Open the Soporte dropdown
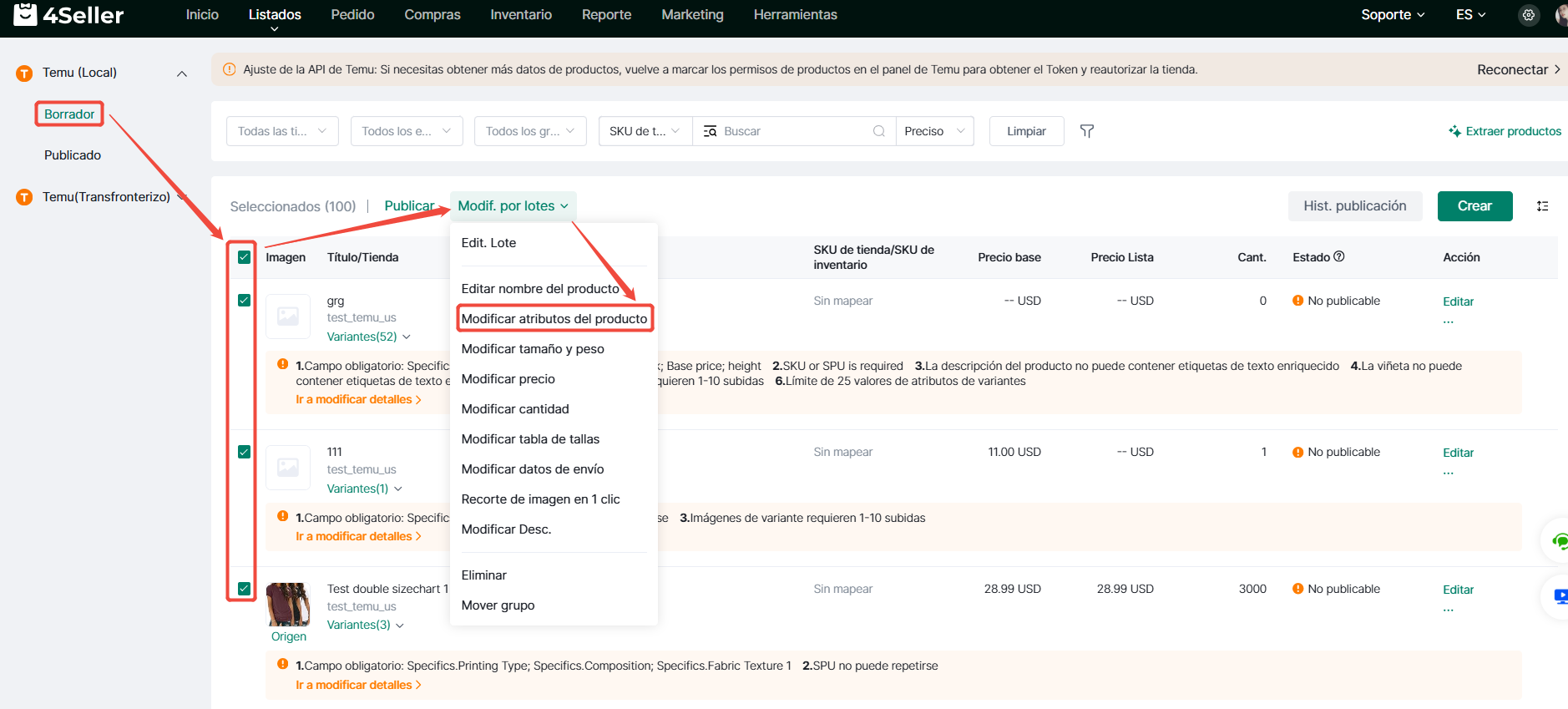1568x709 pixels. coord(1393,15)
